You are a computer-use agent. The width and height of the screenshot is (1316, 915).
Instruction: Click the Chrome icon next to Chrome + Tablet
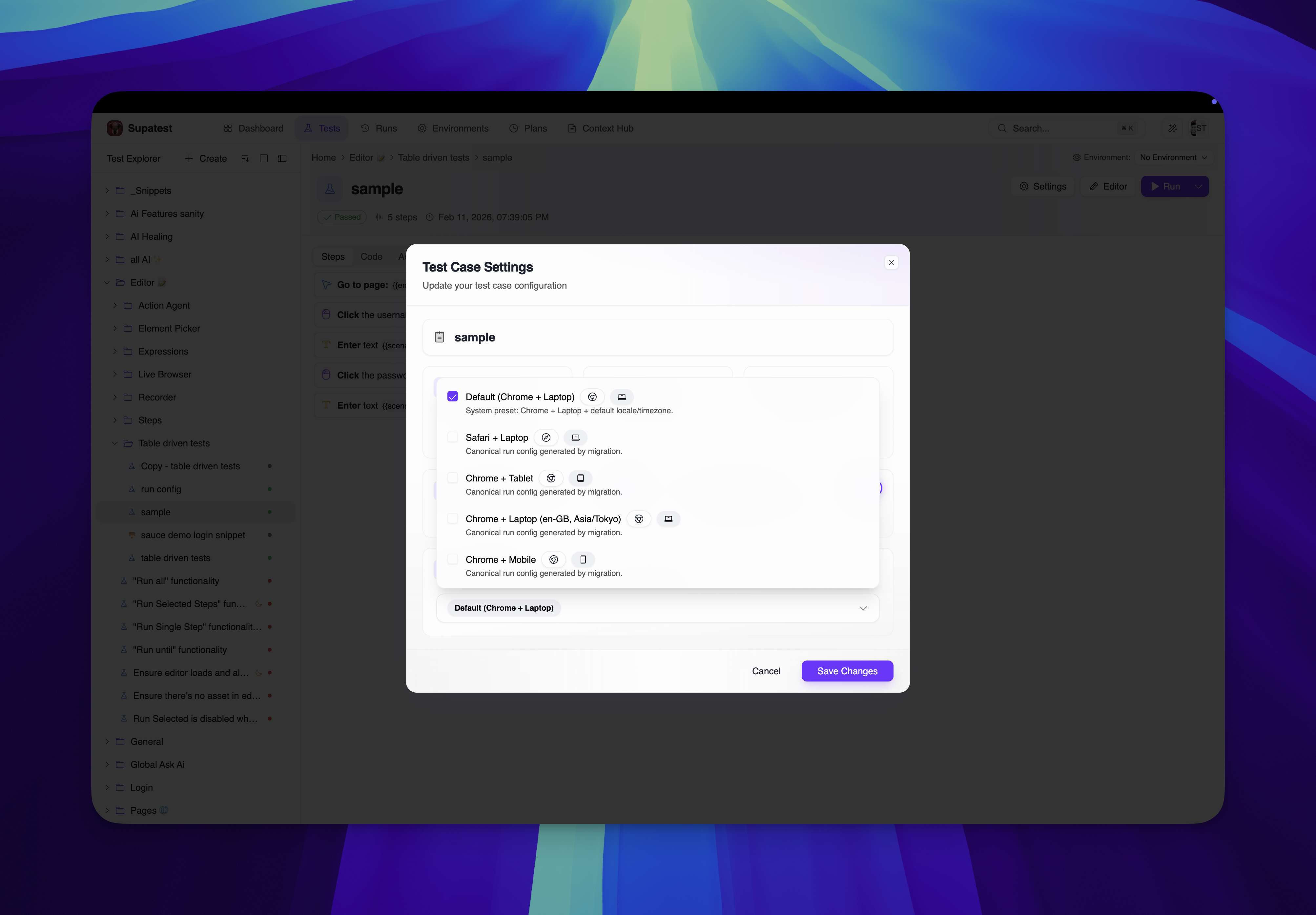pyautogui.click(x=551, y=478)
